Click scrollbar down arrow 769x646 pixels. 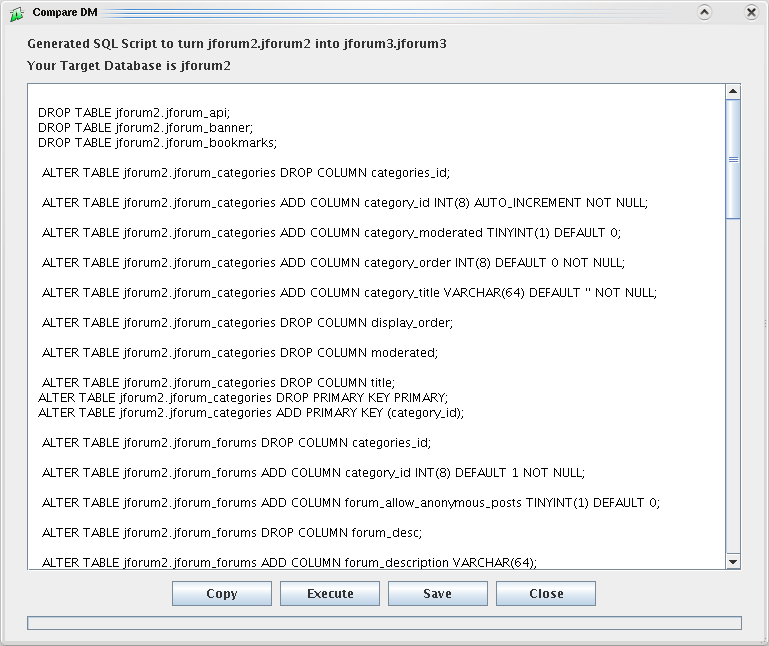[733, 562]
